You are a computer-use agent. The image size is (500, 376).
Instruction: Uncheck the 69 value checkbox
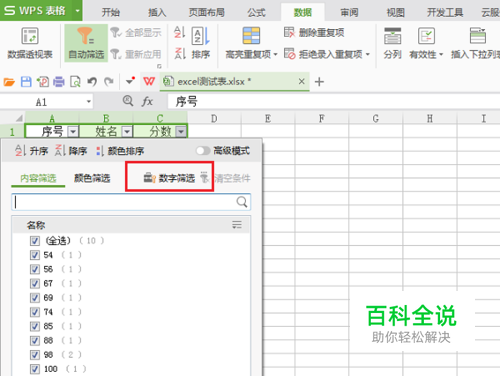(35, 298)
